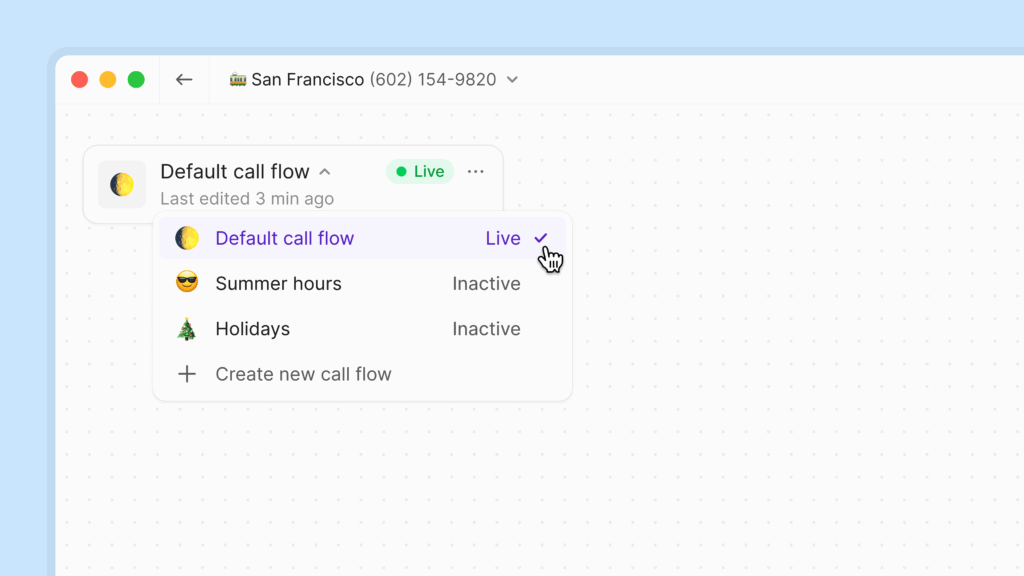Select Summer hours from the call flow list

tap(278, 284)
